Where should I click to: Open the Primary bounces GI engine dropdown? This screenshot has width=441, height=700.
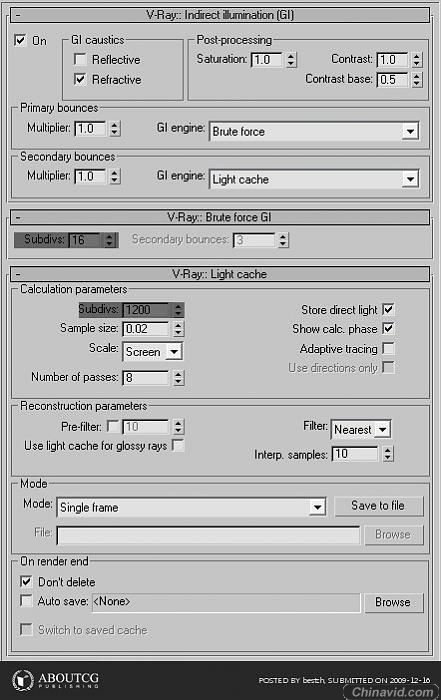(410, 132)
